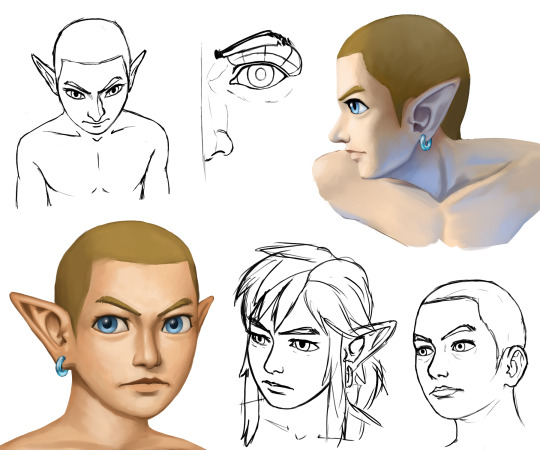
Task: Click the blue earring on profile portrait
Action: pos(426,142)
